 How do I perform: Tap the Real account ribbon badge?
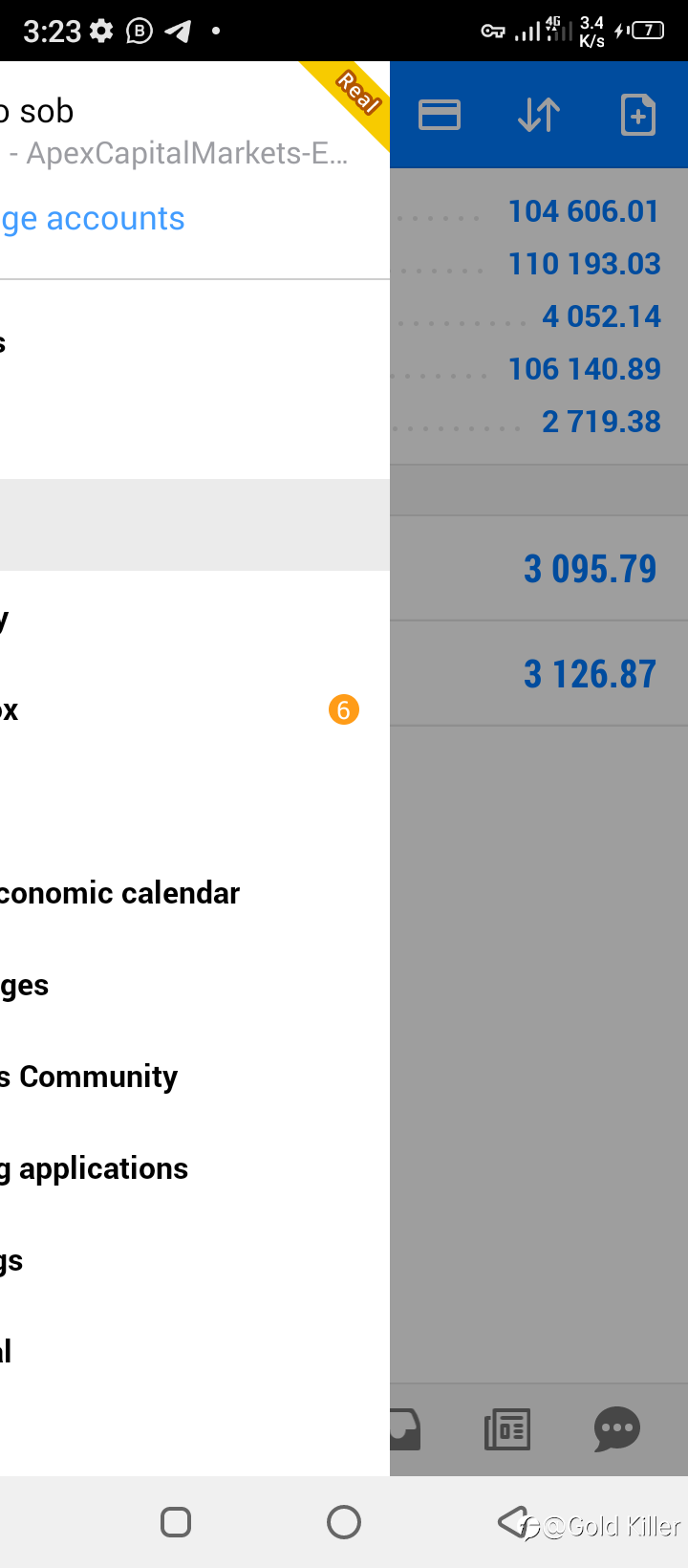point(354,98)
